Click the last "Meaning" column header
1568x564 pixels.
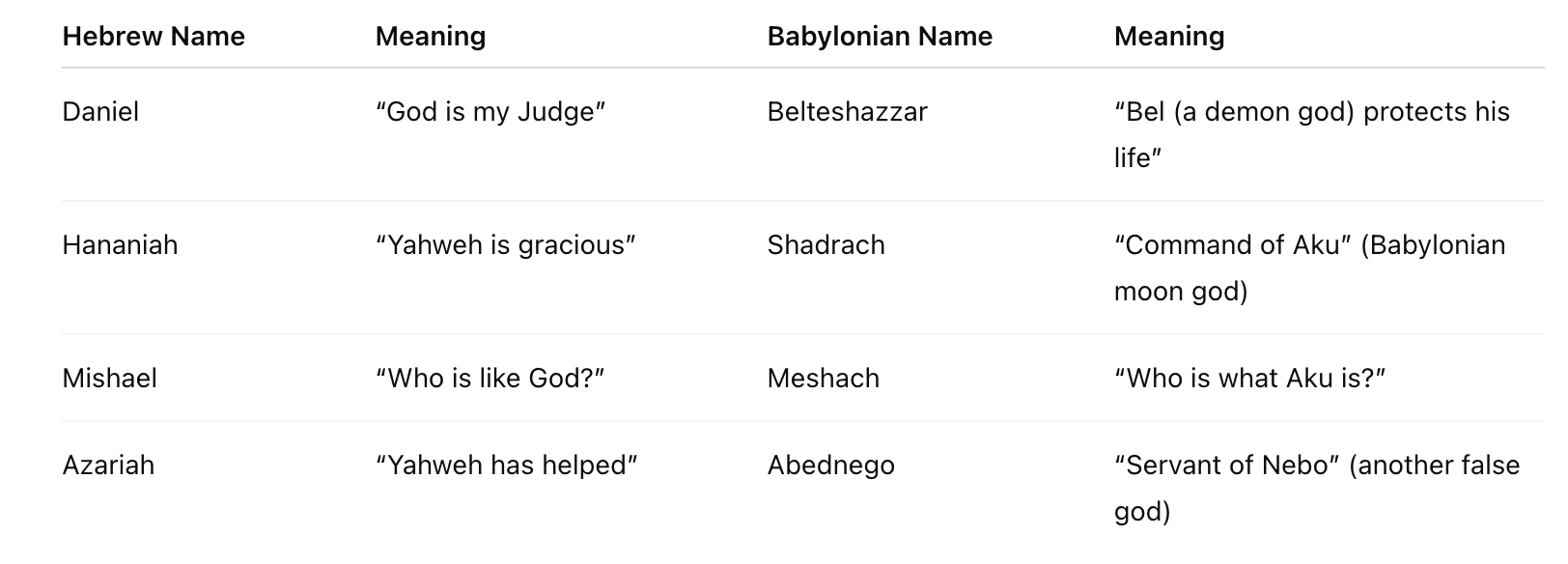pyautogui.click(x=1169, y=37)
